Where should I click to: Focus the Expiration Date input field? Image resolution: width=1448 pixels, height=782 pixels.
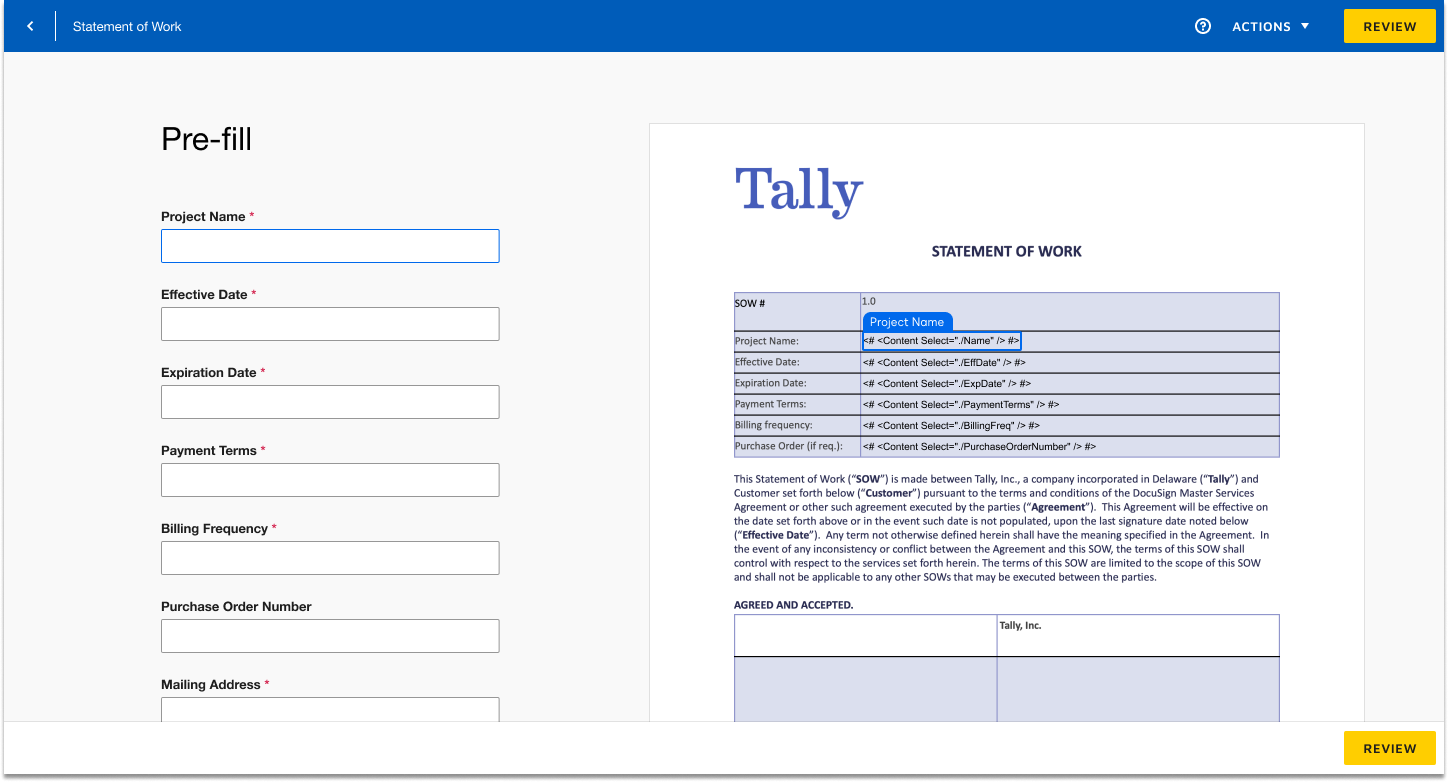(x=330, y=402)
